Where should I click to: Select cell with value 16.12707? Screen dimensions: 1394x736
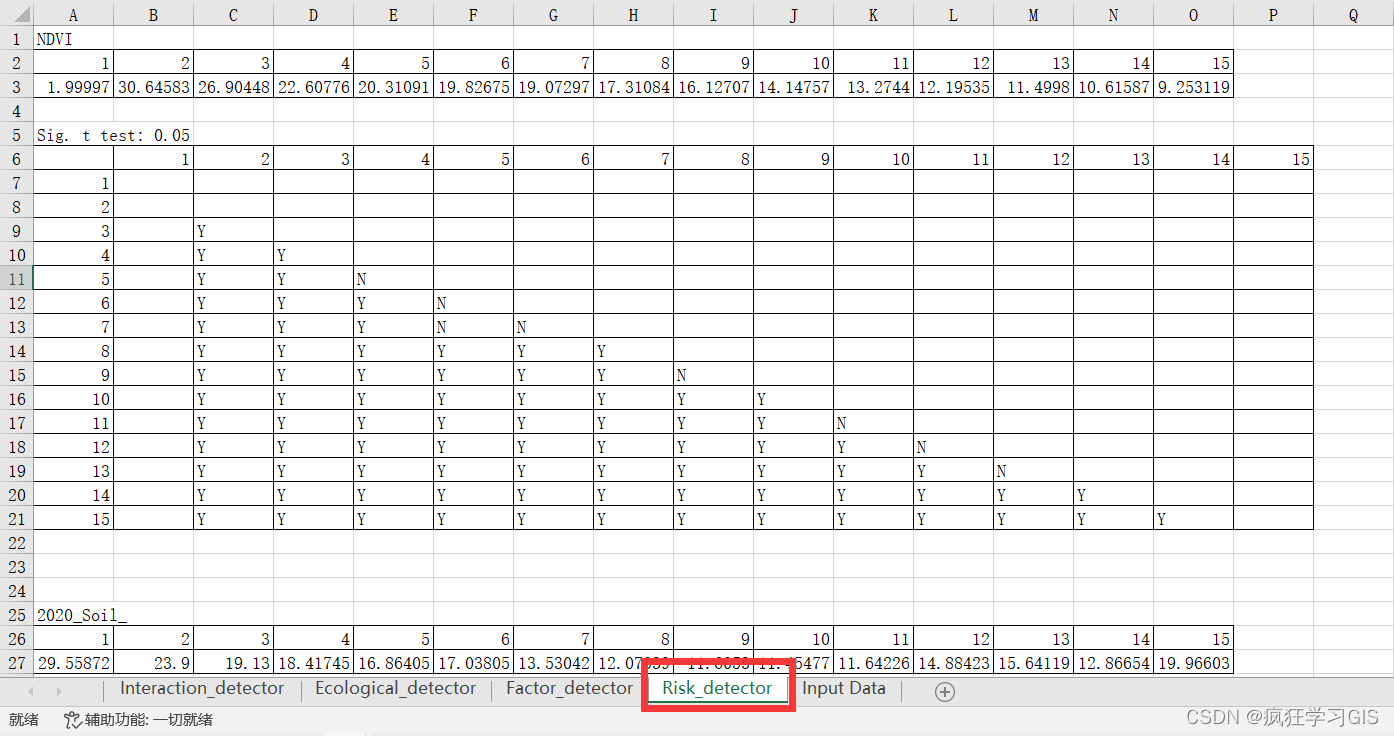point(714,87)
